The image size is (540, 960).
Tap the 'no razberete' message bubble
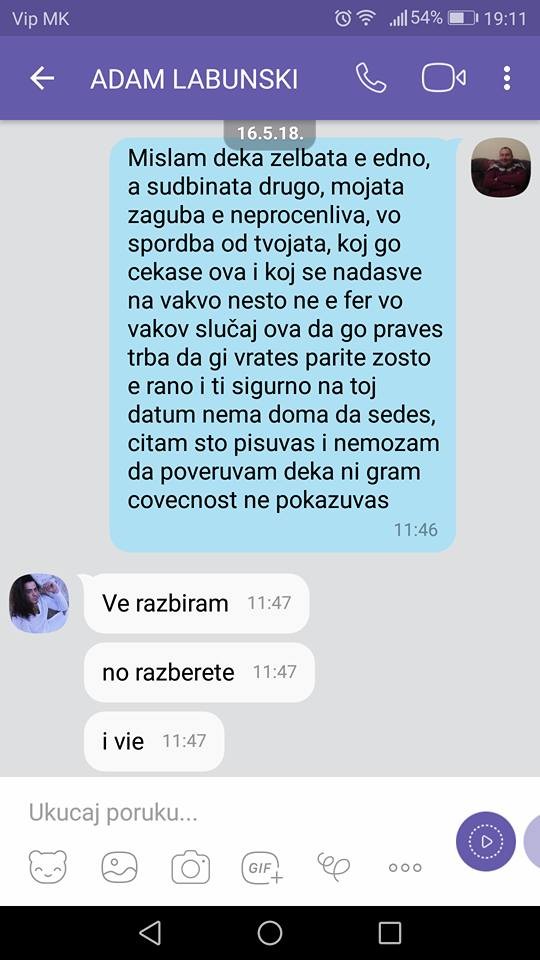[x=199, y=672]
